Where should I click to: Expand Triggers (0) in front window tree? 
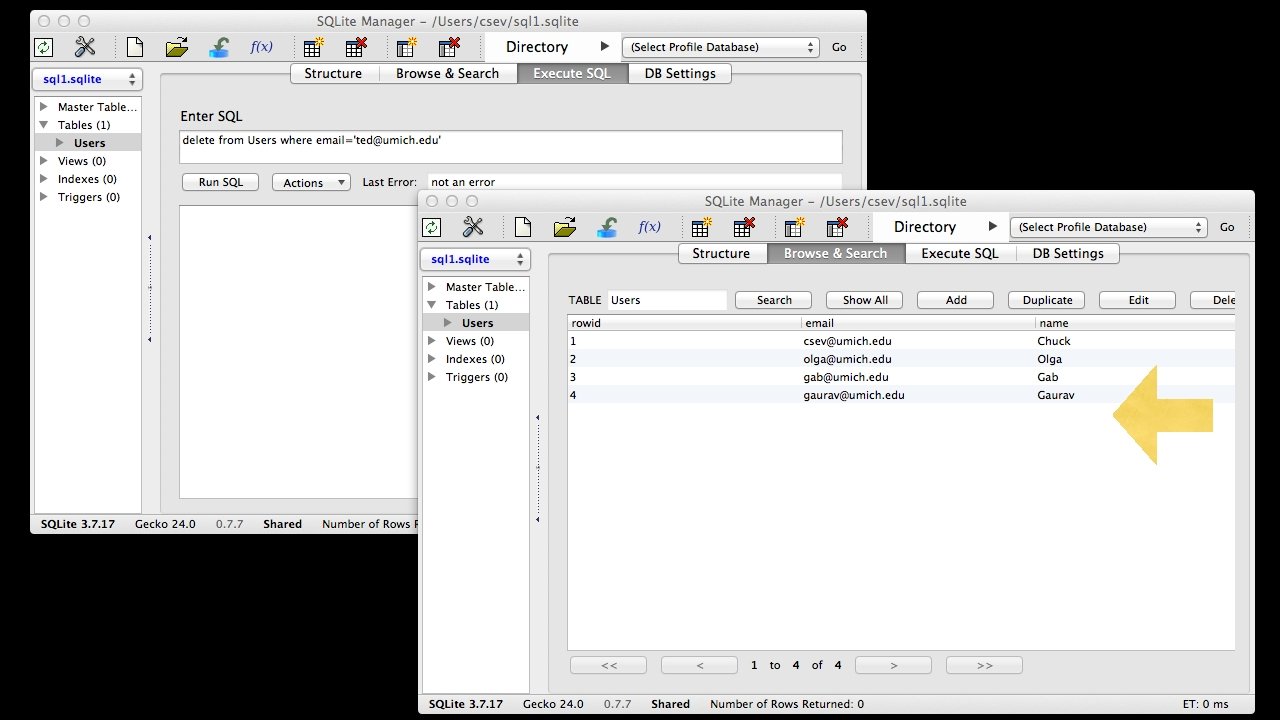[x=432, y=377]
